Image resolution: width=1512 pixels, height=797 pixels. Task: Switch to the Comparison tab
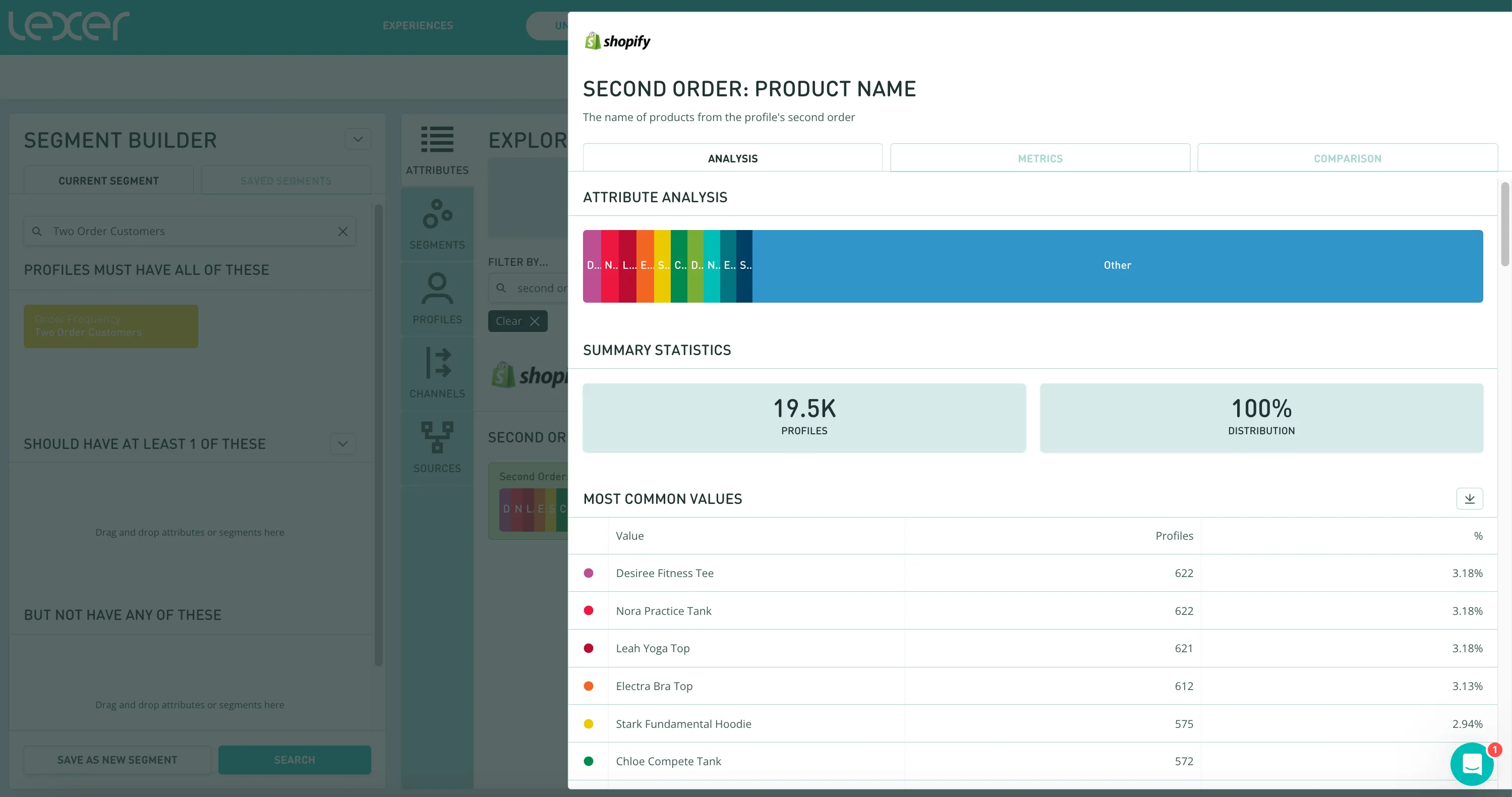pyautogui.click(x=1347, y=158)
